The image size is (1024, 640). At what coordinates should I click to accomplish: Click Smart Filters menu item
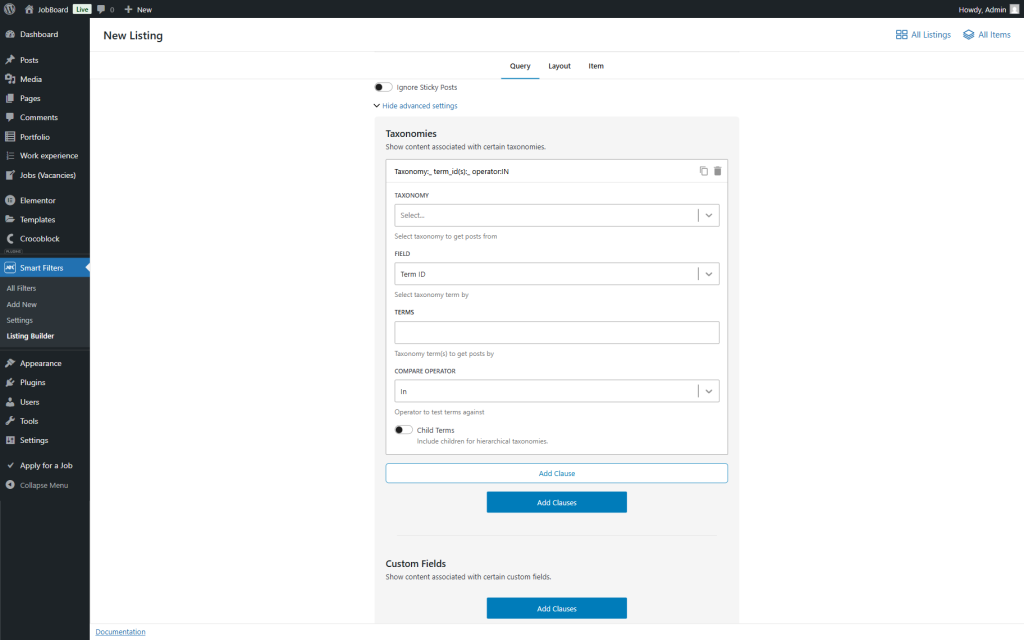(44, 268)
